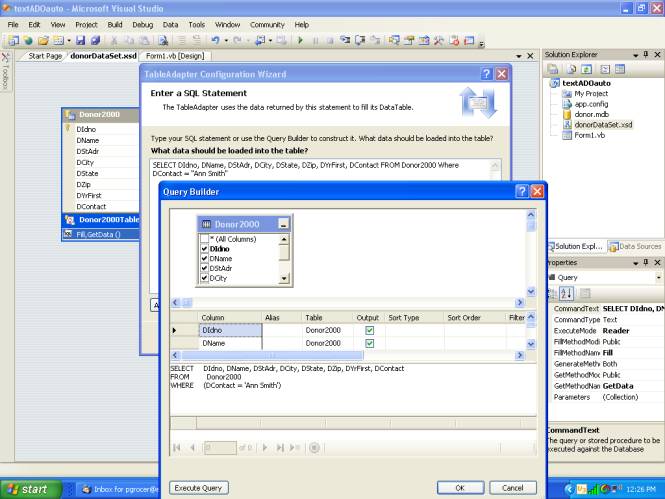This screenshot has height=499, width=665.
Task: Select Form1.vb in Solution Explorer
Action: tap(590, 135)
